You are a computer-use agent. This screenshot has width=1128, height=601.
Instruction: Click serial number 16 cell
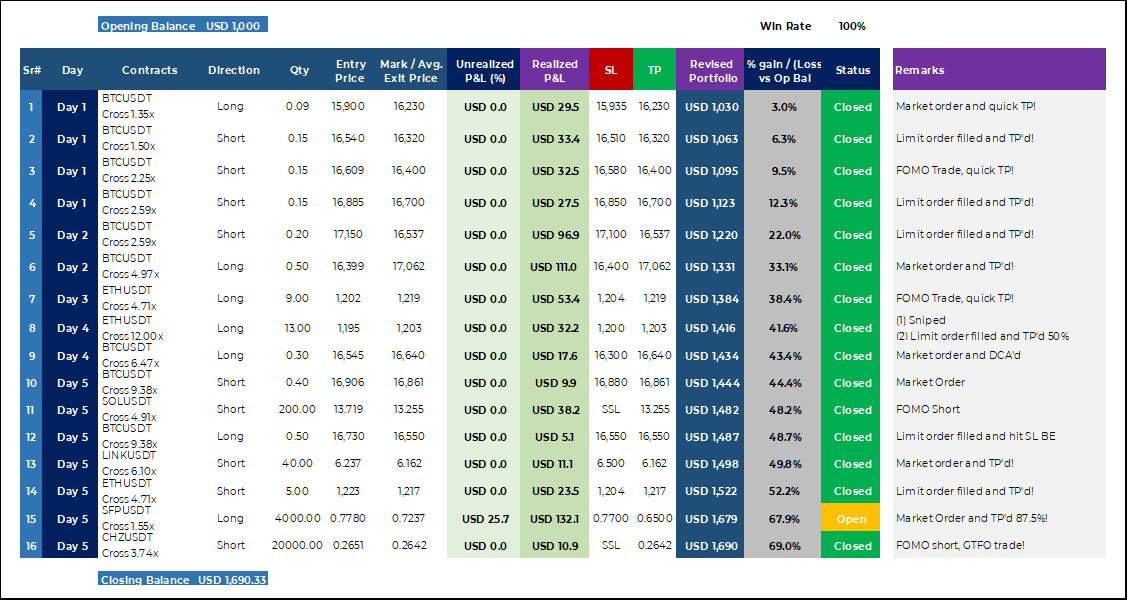(x=31, y=546)
